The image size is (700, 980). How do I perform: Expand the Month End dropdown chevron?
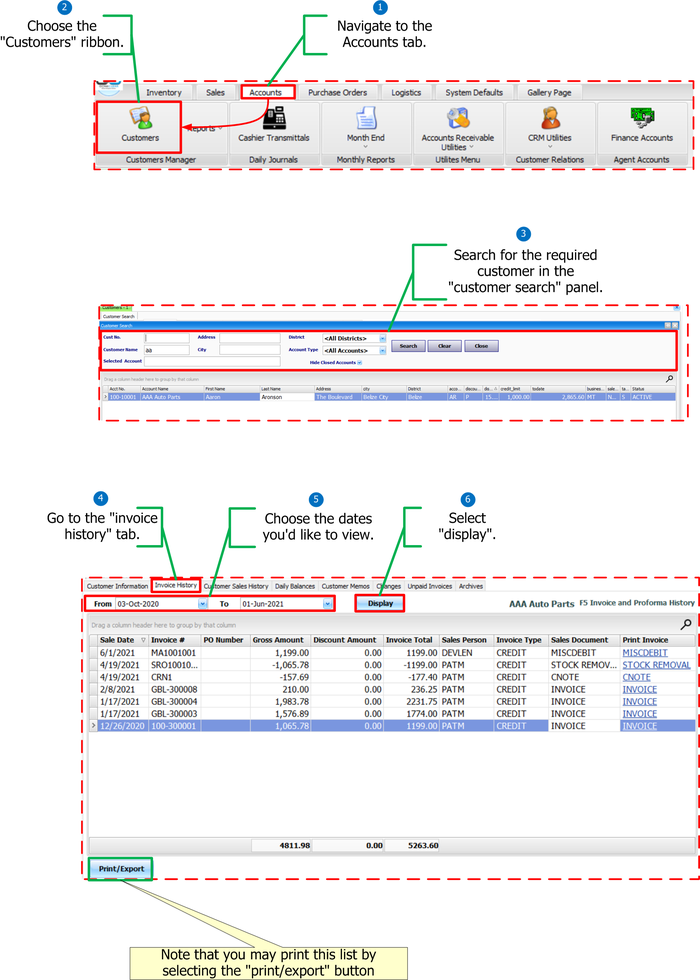point(366,147)
